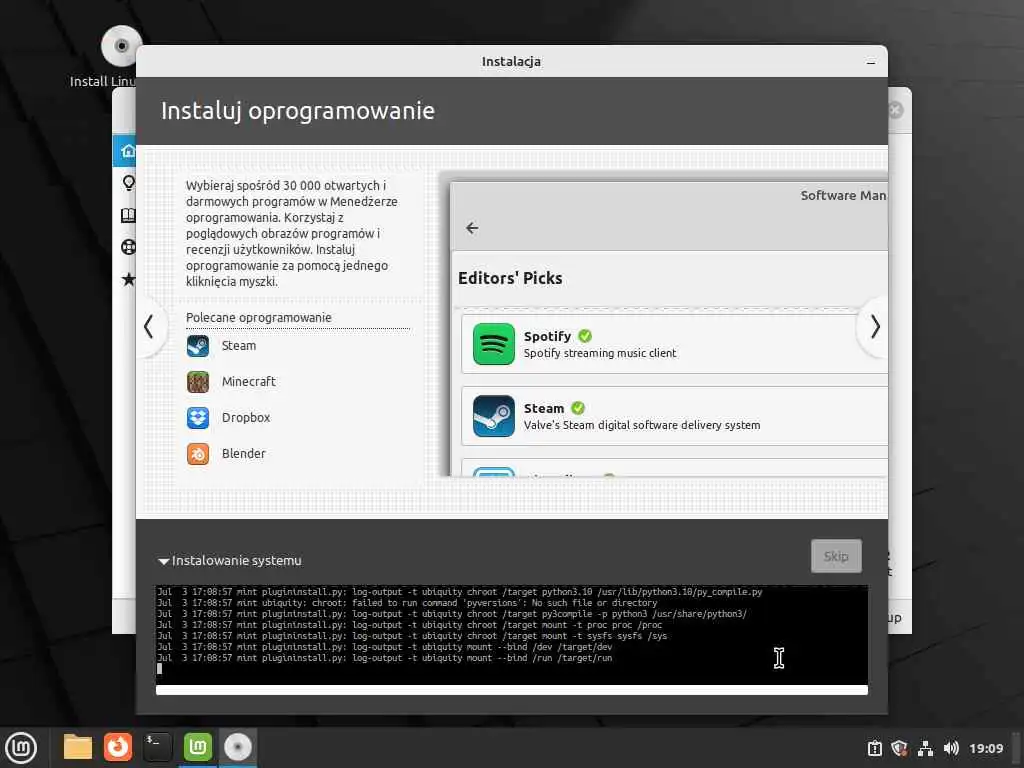Click the Steam label in recommended list
This screenshot has height=768, width=1024.
[239, 345]
